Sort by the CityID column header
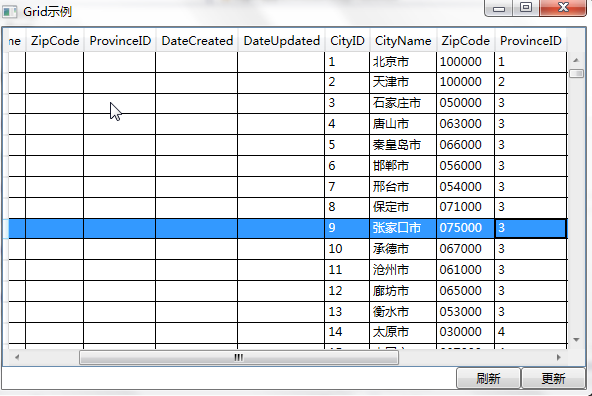This screenshot has height=396, width=592. click(x=347, y=41)
